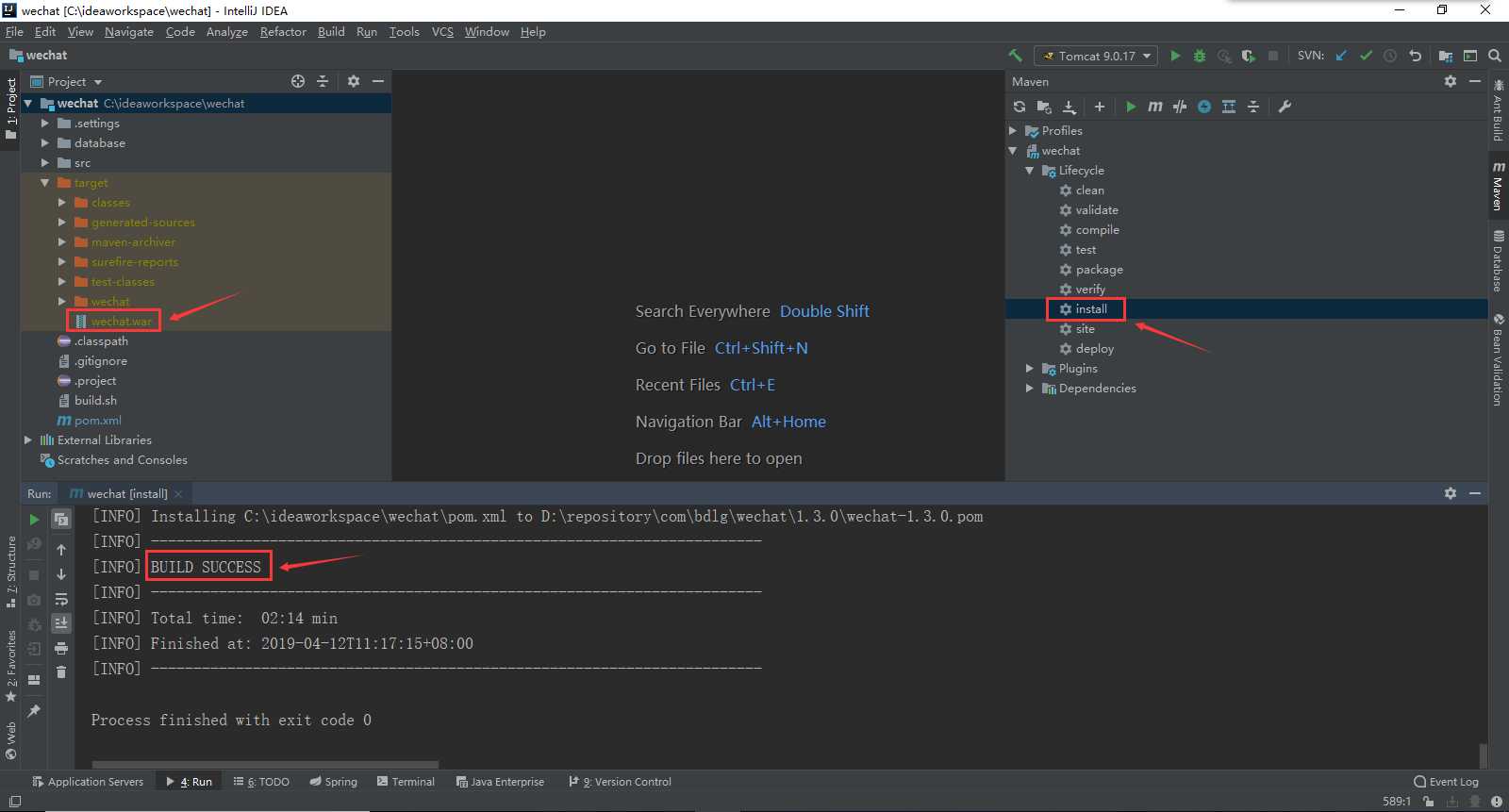Collapse all in Maven toolbar
Image resolution: width=1509 pixels, height=812 pixels.
point(1253,107)
